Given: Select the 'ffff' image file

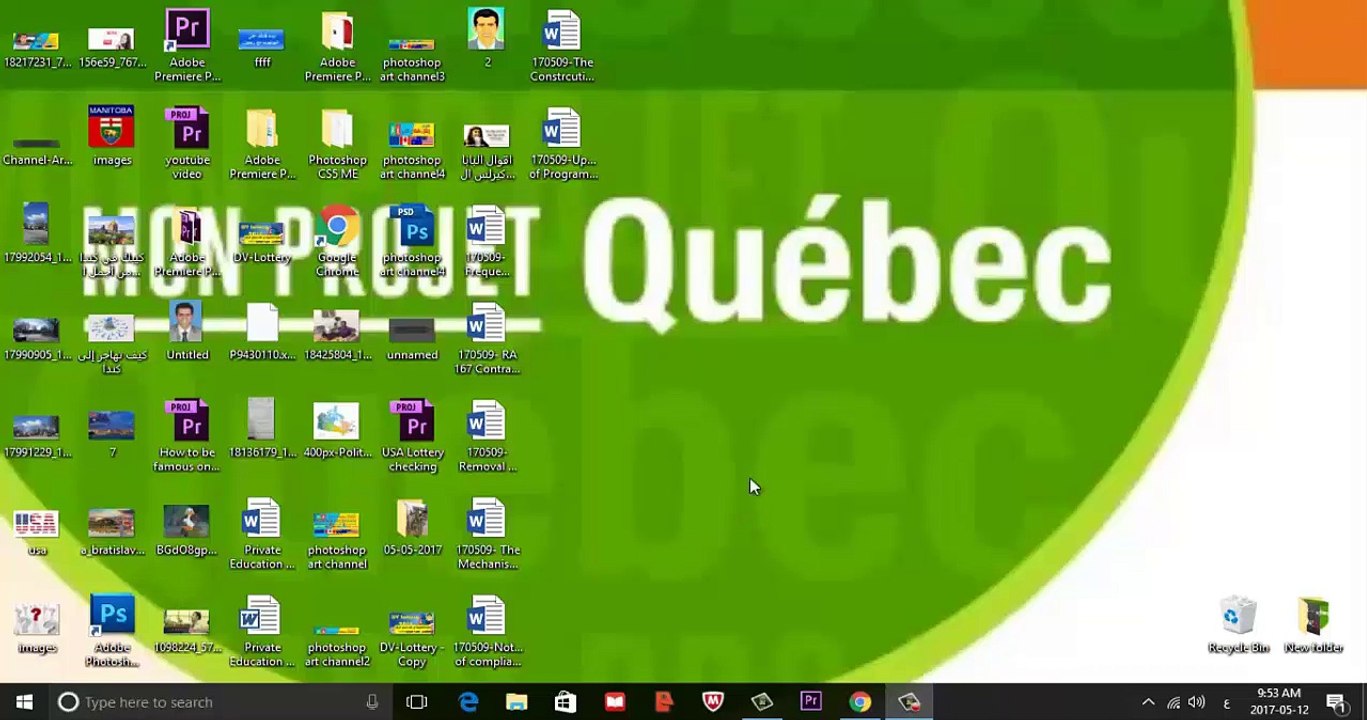Looking at the screenshot, I should click(x=262, y=47).
